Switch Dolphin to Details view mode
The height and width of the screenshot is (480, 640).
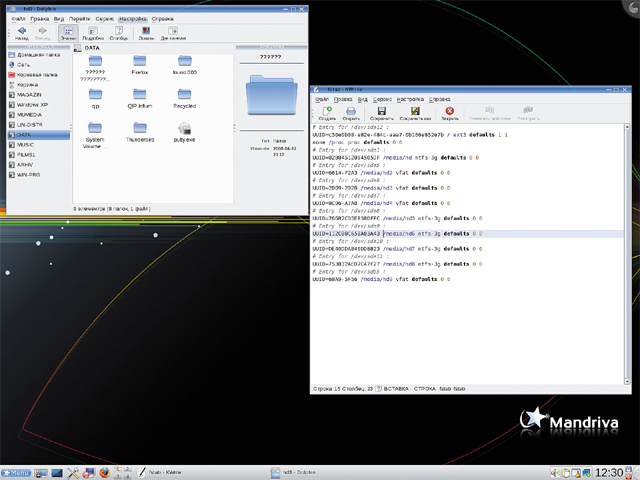tap(95, 32)
